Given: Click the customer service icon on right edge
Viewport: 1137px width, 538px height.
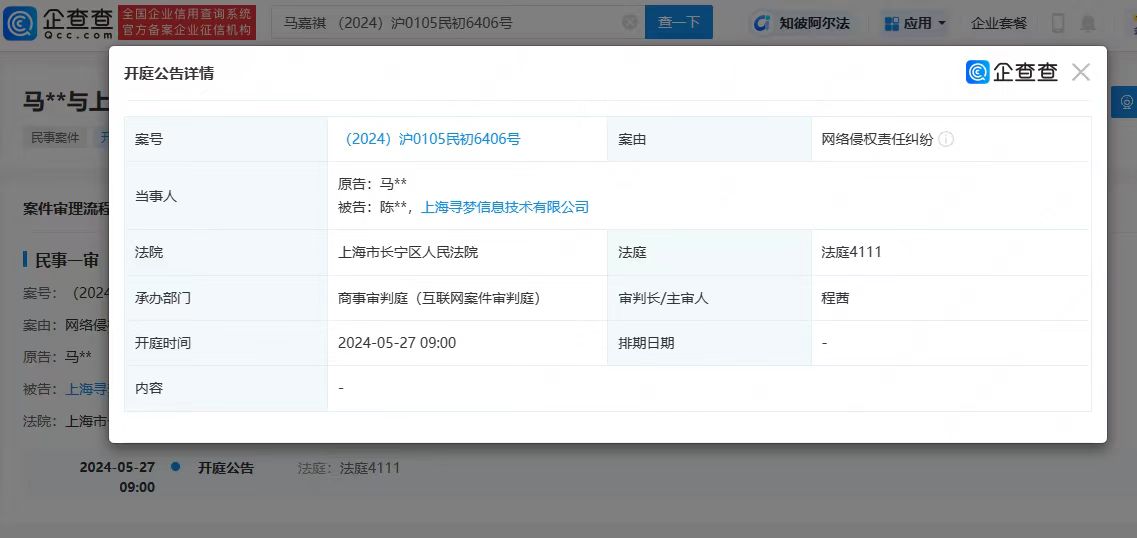Looking at the screenshot, I should pos(1126,102).
